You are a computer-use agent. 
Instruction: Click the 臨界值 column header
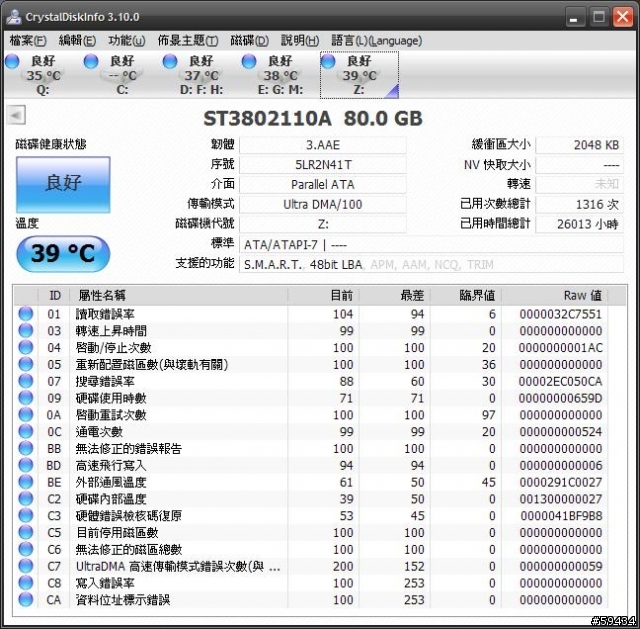coord(466,296)
